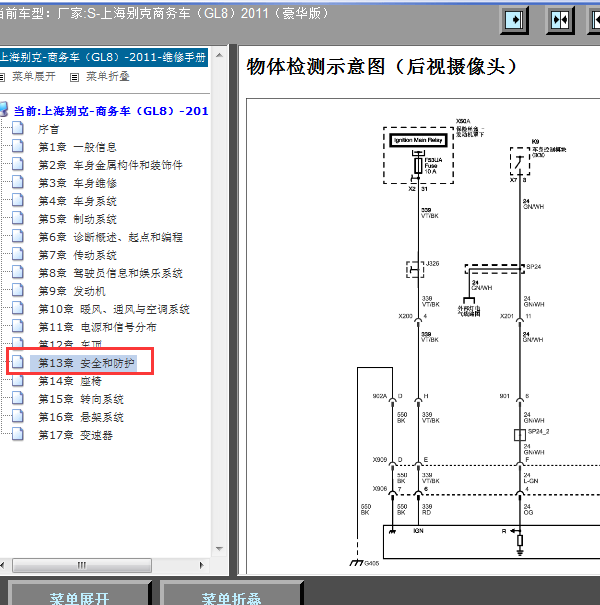Open chapter 第6章 诊断概述、起点和编程
The width and height of the screenshot is (600, 605).
click(110, 237)
